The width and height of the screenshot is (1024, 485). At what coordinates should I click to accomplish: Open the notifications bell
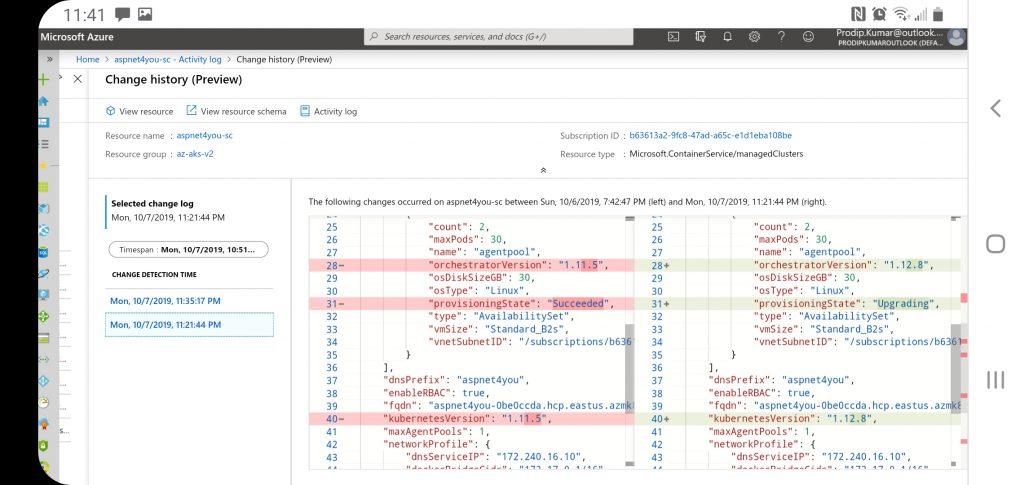[728, 37]
